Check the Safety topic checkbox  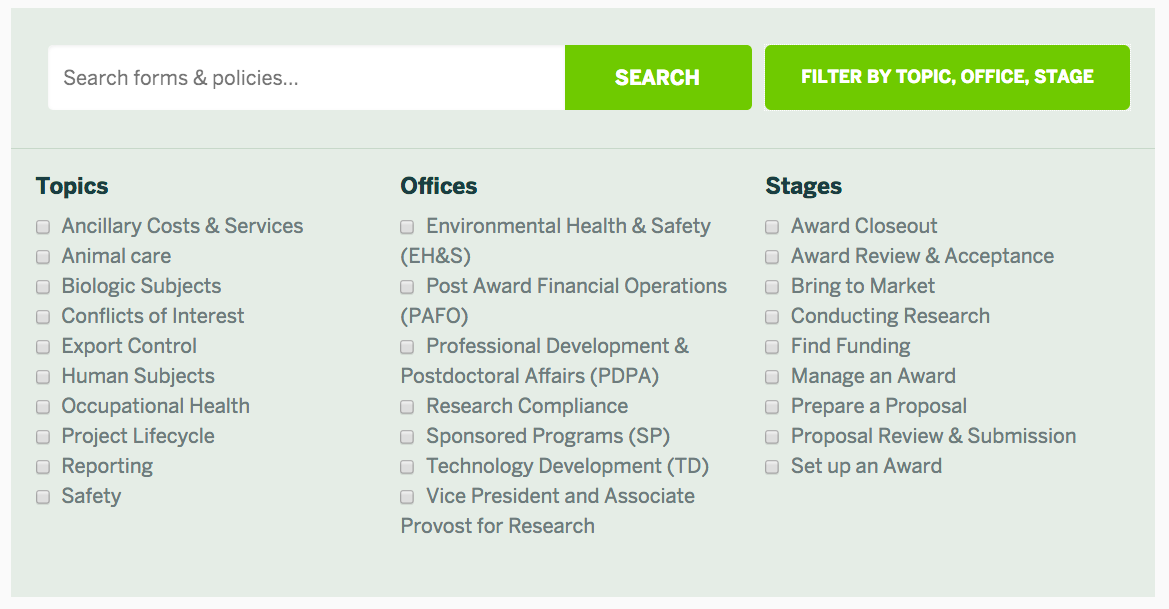(x=43, y=496)
